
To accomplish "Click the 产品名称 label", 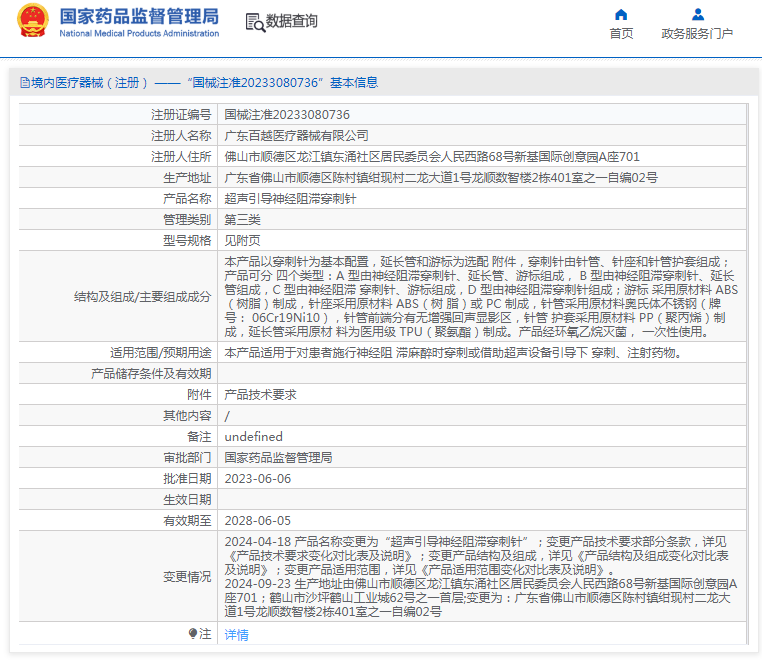I will 187,198.
